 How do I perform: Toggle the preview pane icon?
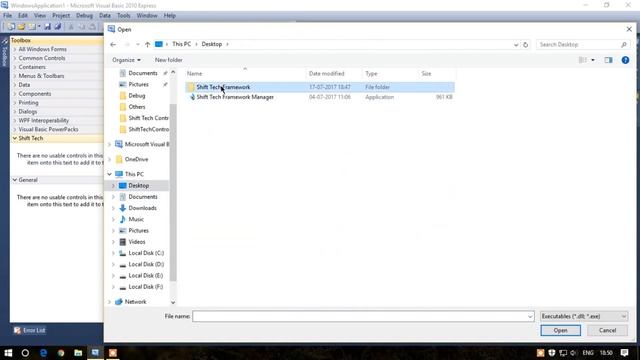(x=608, y=60)
